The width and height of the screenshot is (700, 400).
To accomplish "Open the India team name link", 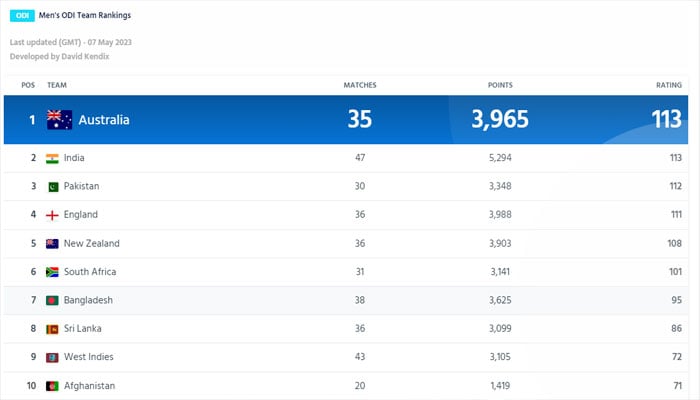I will click(75, 158).
